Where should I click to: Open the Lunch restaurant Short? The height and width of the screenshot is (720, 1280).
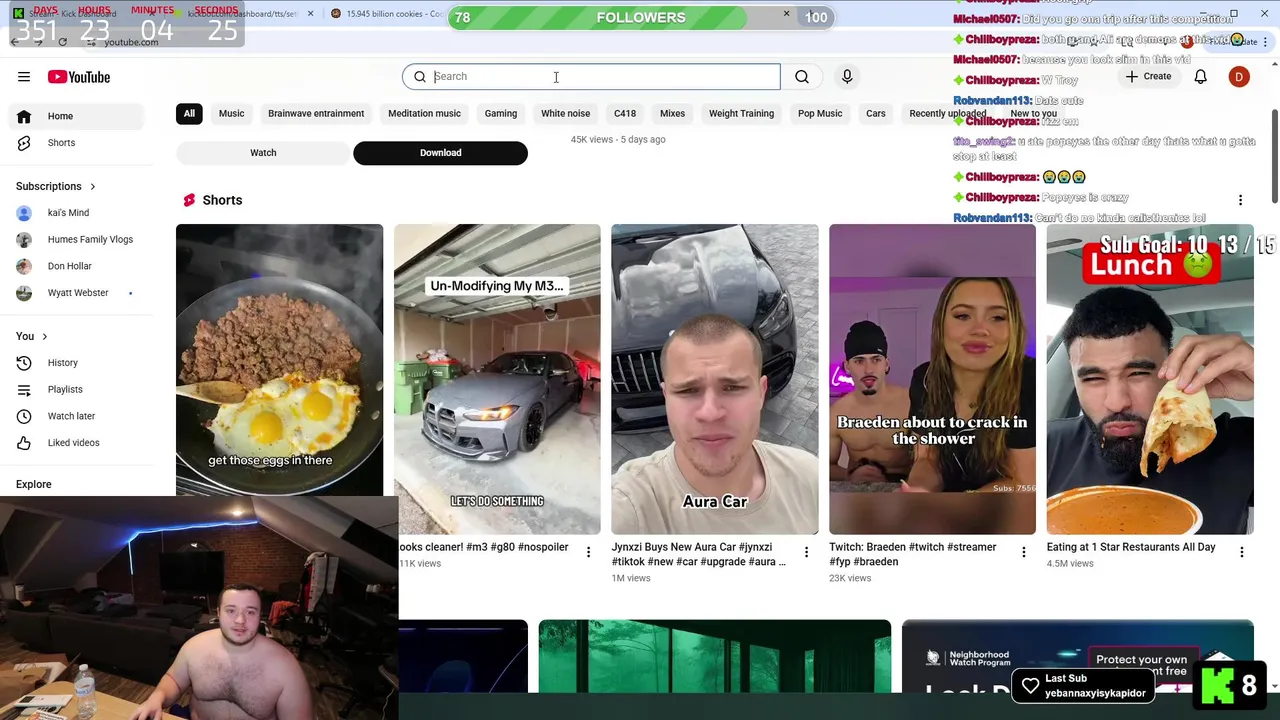(x=1150, y=379)
